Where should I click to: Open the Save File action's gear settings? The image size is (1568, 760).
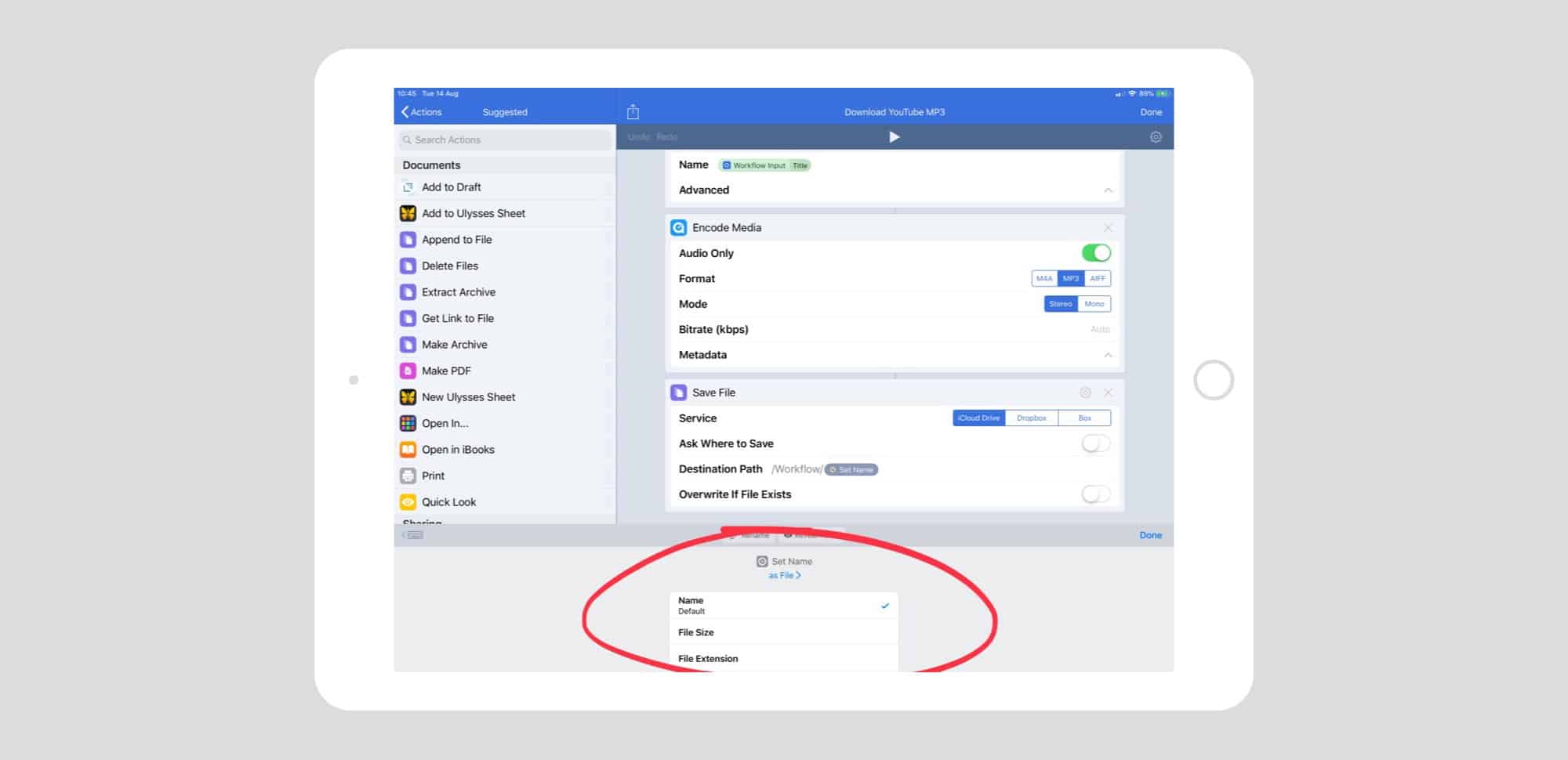1085,393
